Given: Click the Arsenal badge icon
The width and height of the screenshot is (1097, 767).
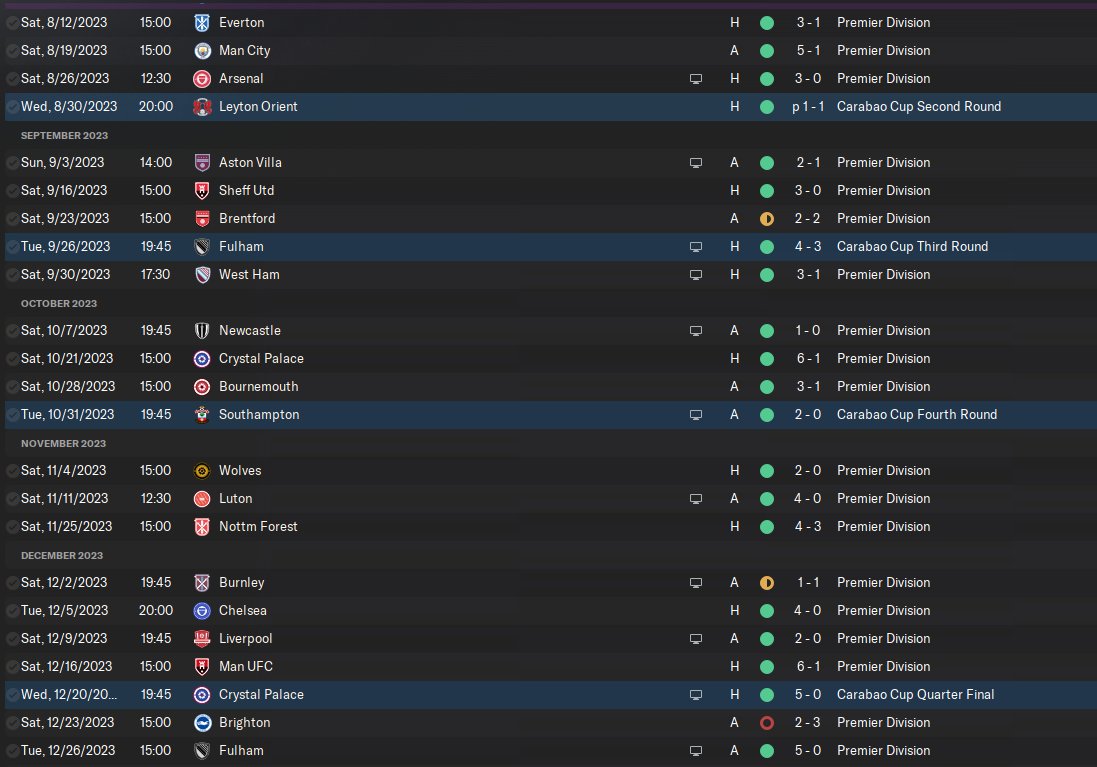Looking at the screenshot, I should click(x=202, y=79).
